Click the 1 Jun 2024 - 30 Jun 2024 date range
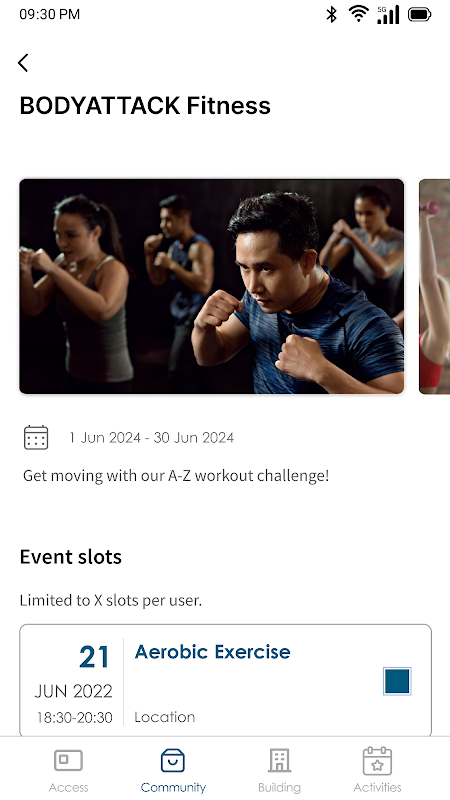Viewport: 450px width, 800px height. point(152,438)
